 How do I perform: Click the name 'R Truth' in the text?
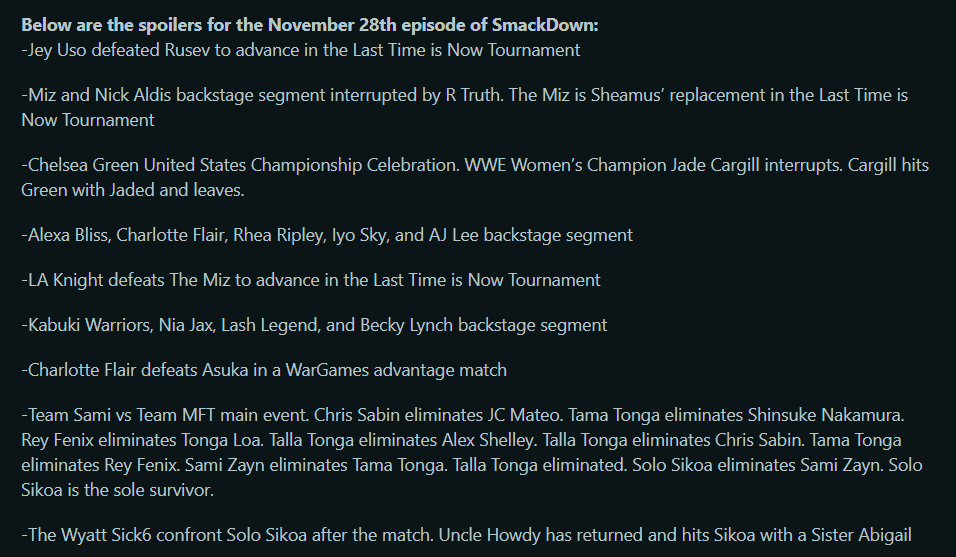tap(473, 95)
